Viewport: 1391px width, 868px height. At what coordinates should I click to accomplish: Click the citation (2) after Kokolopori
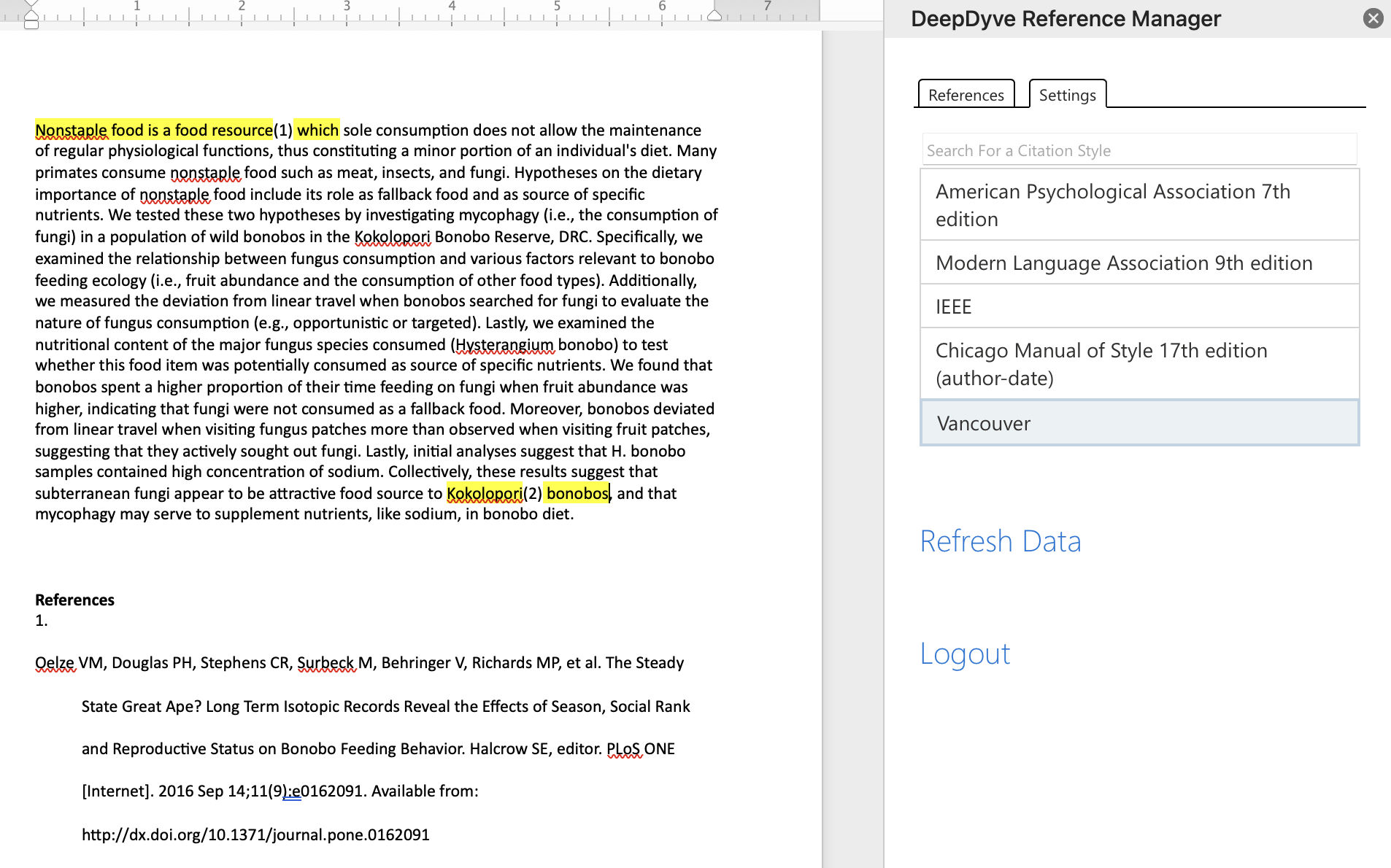[x=533, y=494]
